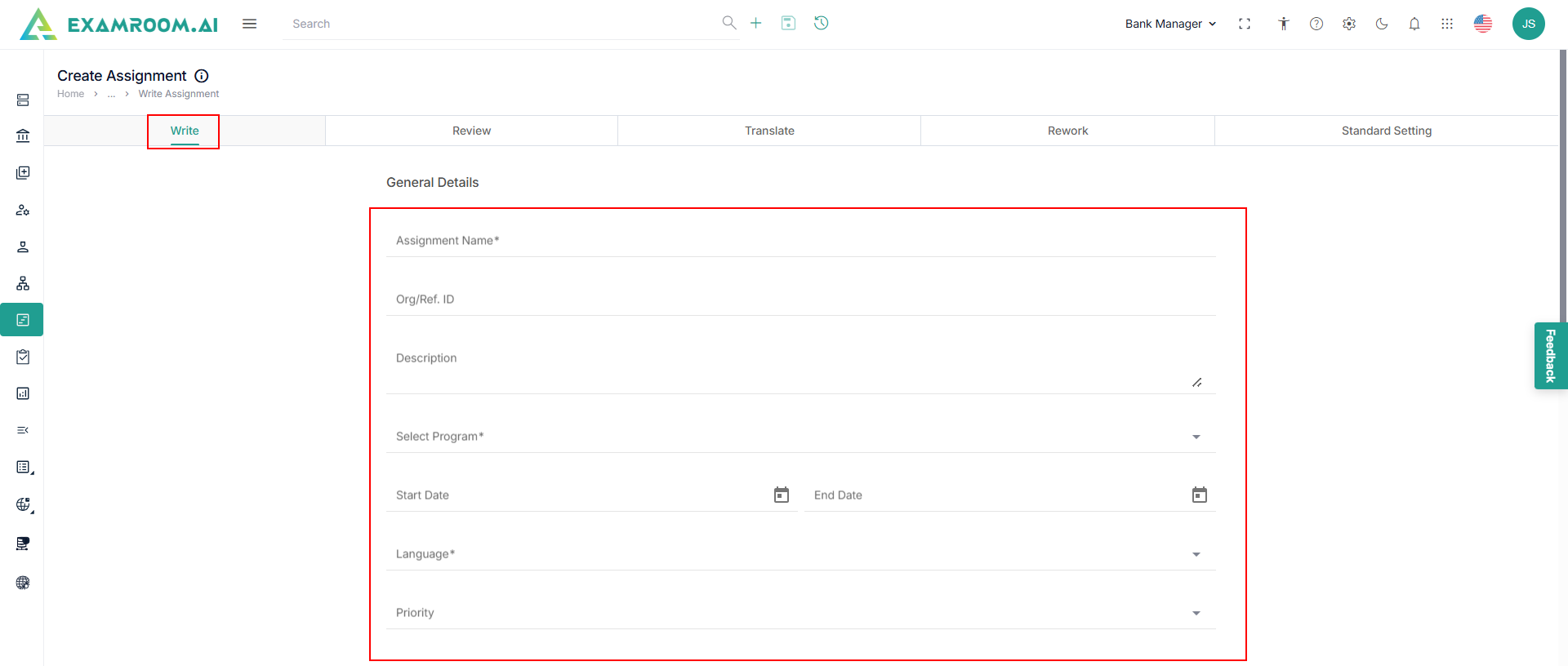Open the server stack sidebar icon

23,100
